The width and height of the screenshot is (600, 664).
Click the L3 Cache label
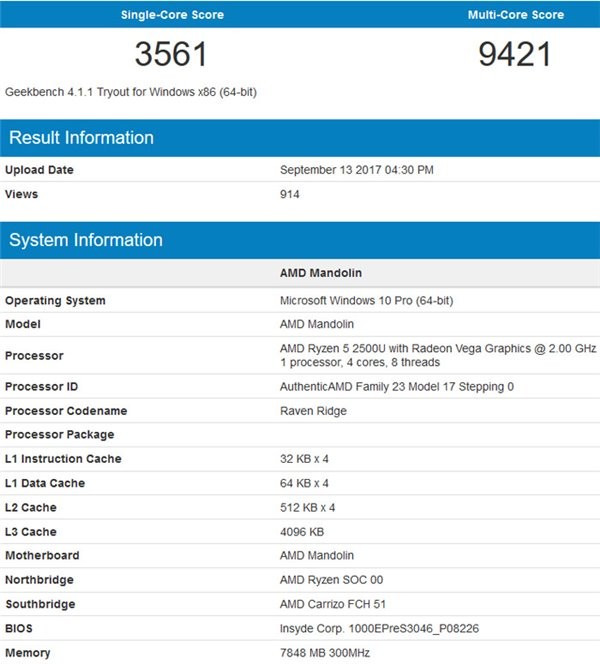point(30,532)
